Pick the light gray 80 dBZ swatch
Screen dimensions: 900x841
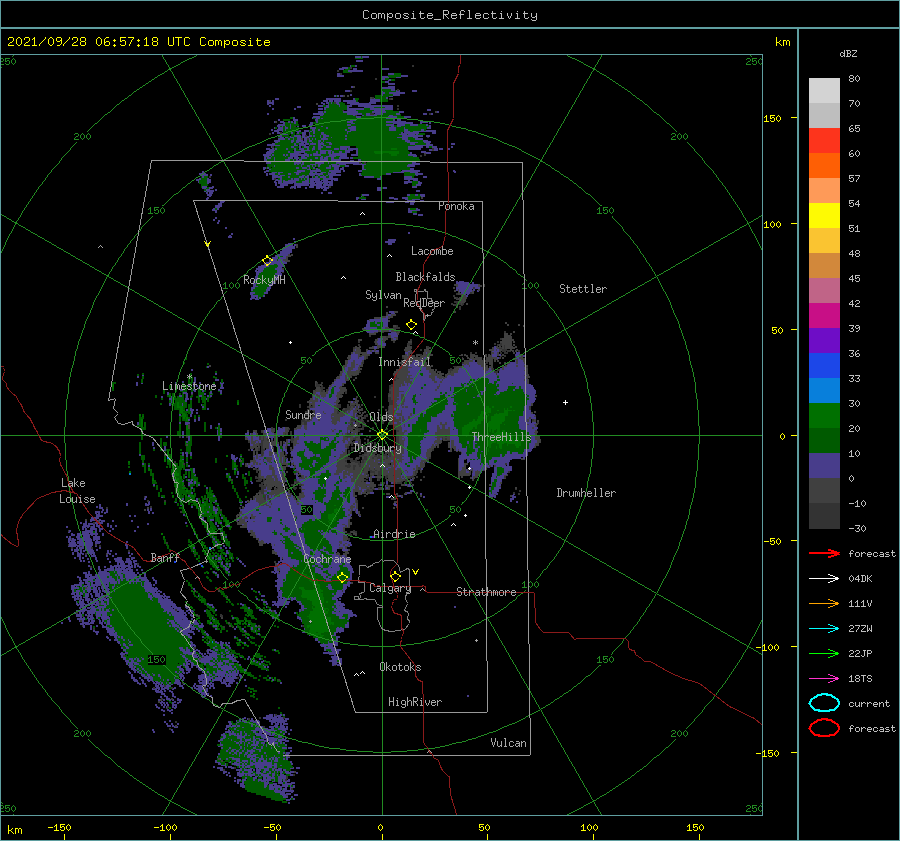click(824, 90)
